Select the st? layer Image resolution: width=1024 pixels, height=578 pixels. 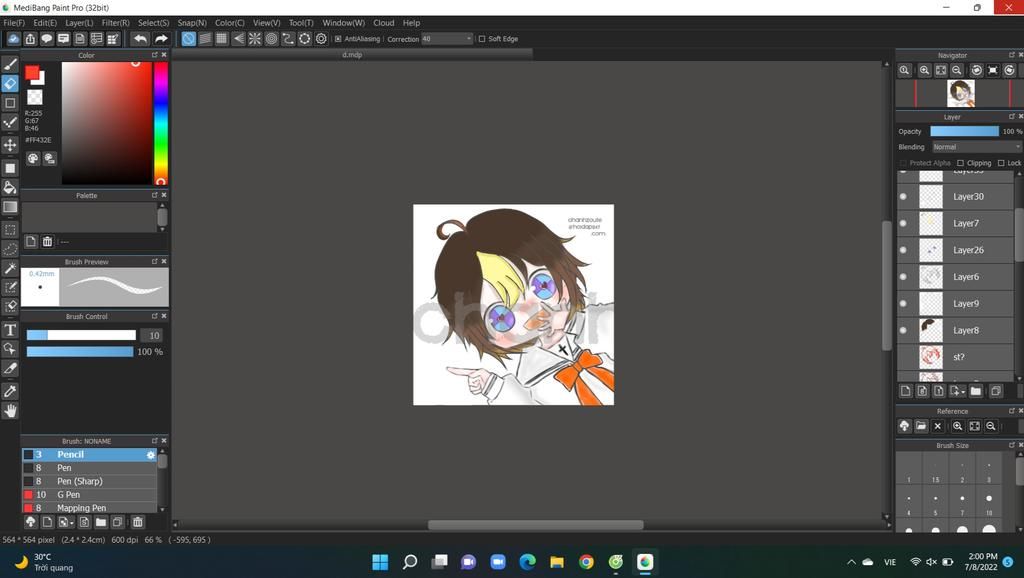tap(957, 357)
